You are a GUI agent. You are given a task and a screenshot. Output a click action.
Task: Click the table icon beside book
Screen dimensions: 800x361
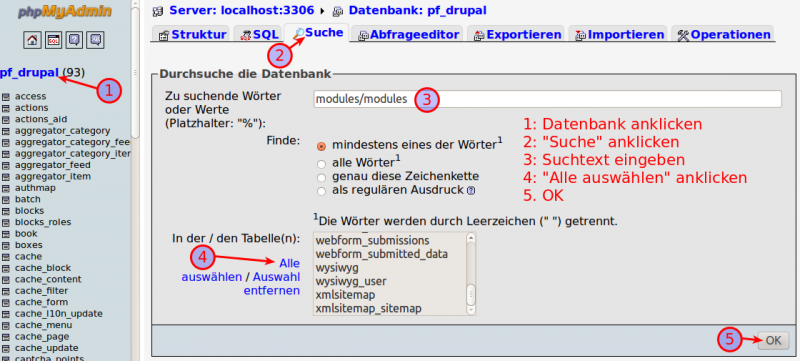[x=6, y=234]
